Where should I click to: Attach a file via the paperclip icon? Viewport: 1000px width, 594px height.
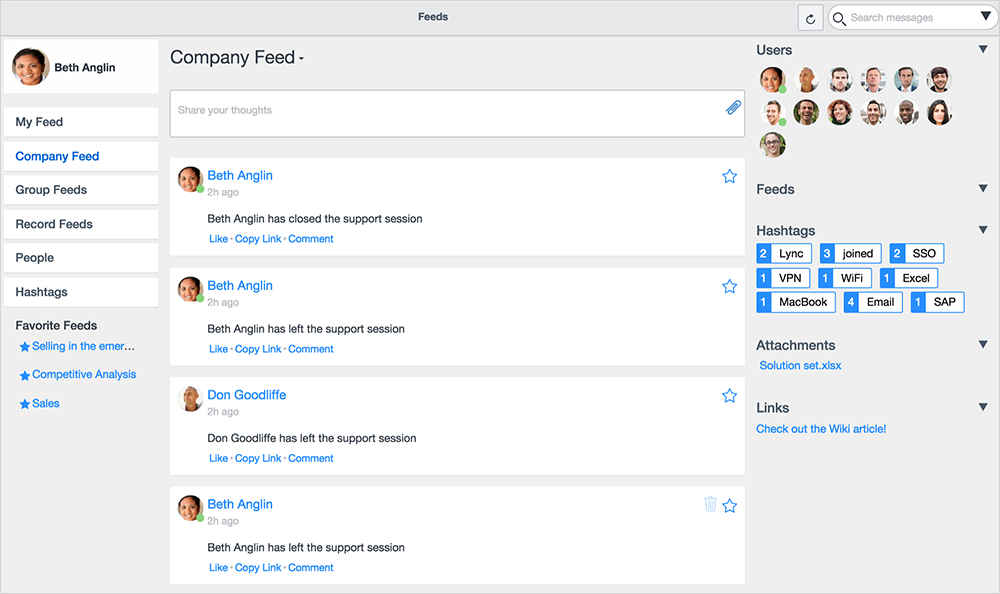[x=733, y=106]
